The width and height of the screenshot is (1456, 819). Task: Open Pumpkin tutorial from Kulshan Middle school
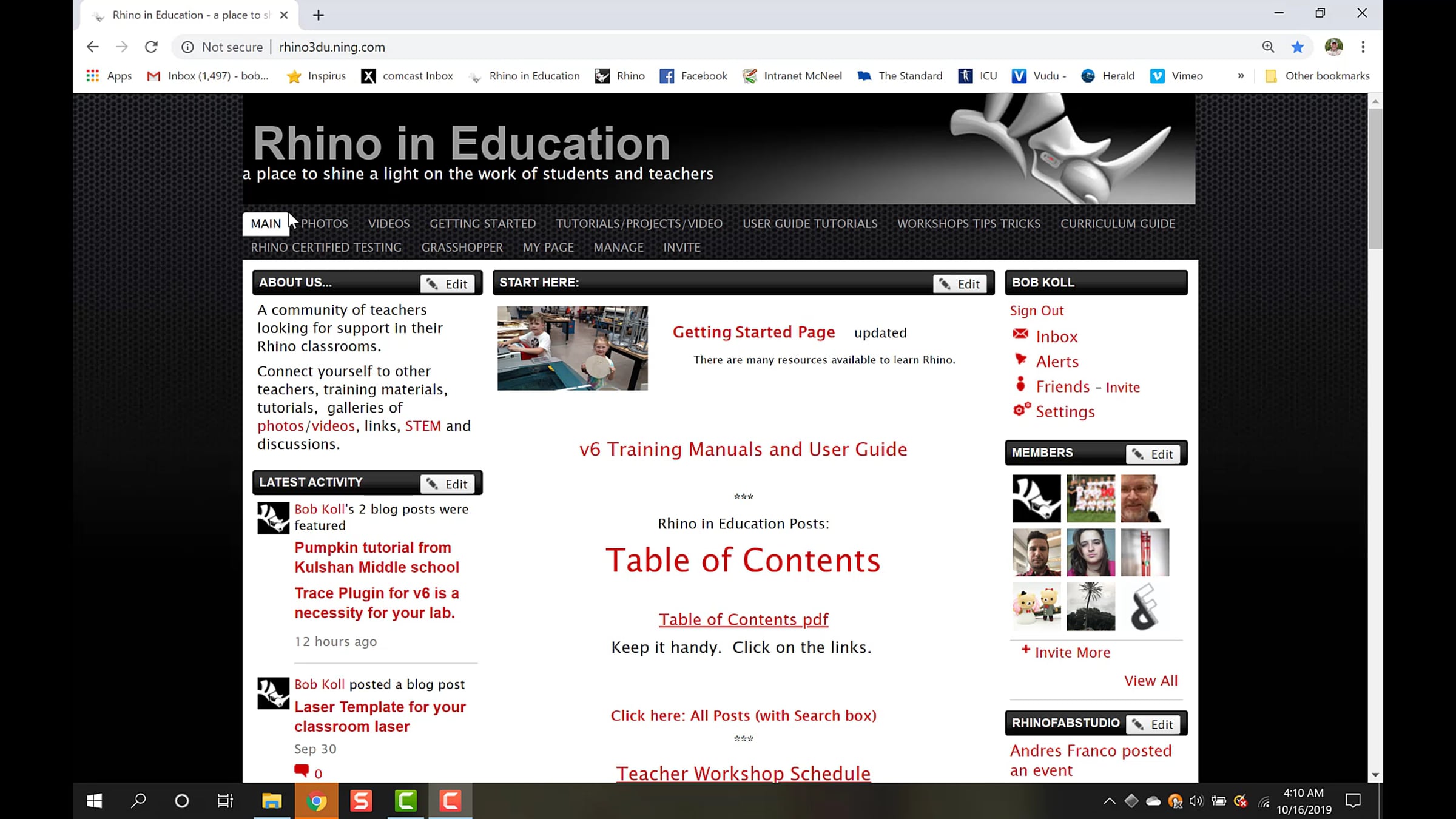click(377, 558)
